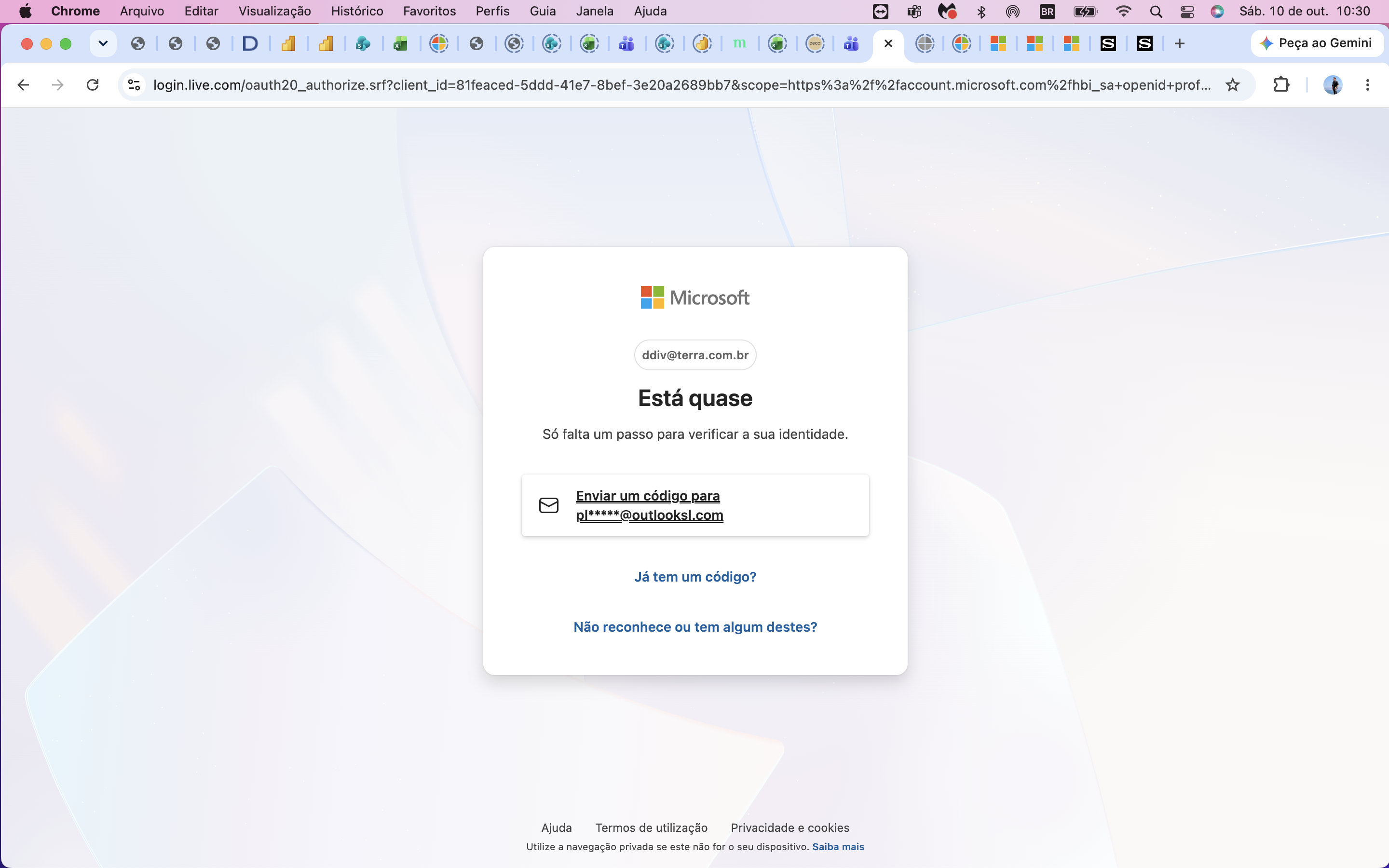
Task: Click the Já tem um código? link
Action: click(x=695, y=576)
